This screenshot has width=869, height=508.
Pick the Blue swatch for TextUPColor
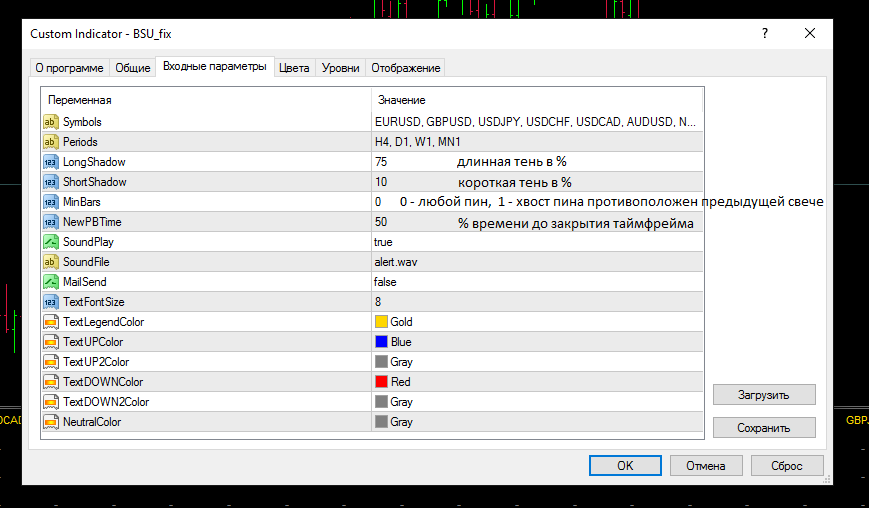tap(381, 341)
